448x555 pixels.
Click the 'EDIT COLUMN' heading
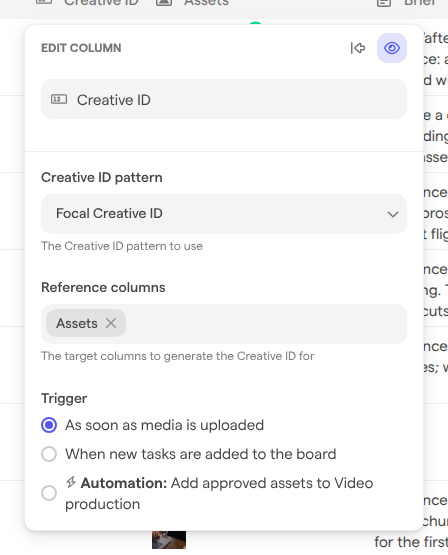coord(81,48)
